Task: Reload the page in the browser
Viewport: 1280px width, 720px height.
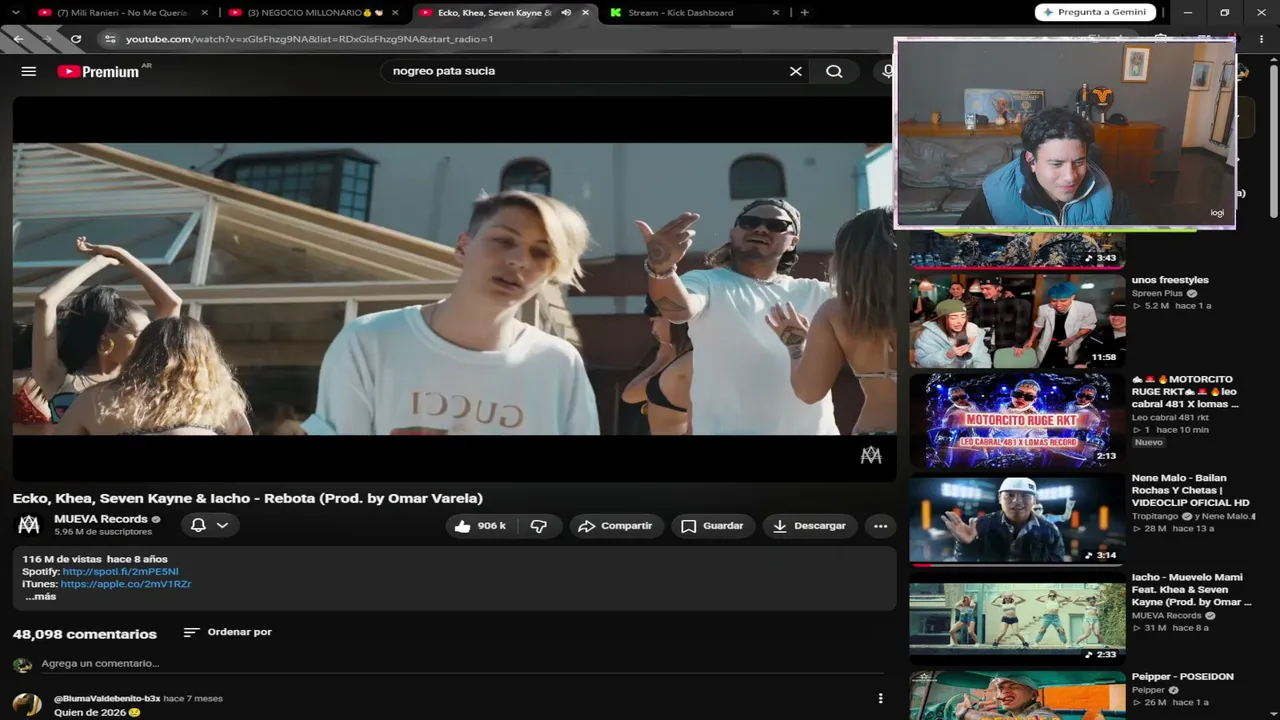Action: point(76,39)
